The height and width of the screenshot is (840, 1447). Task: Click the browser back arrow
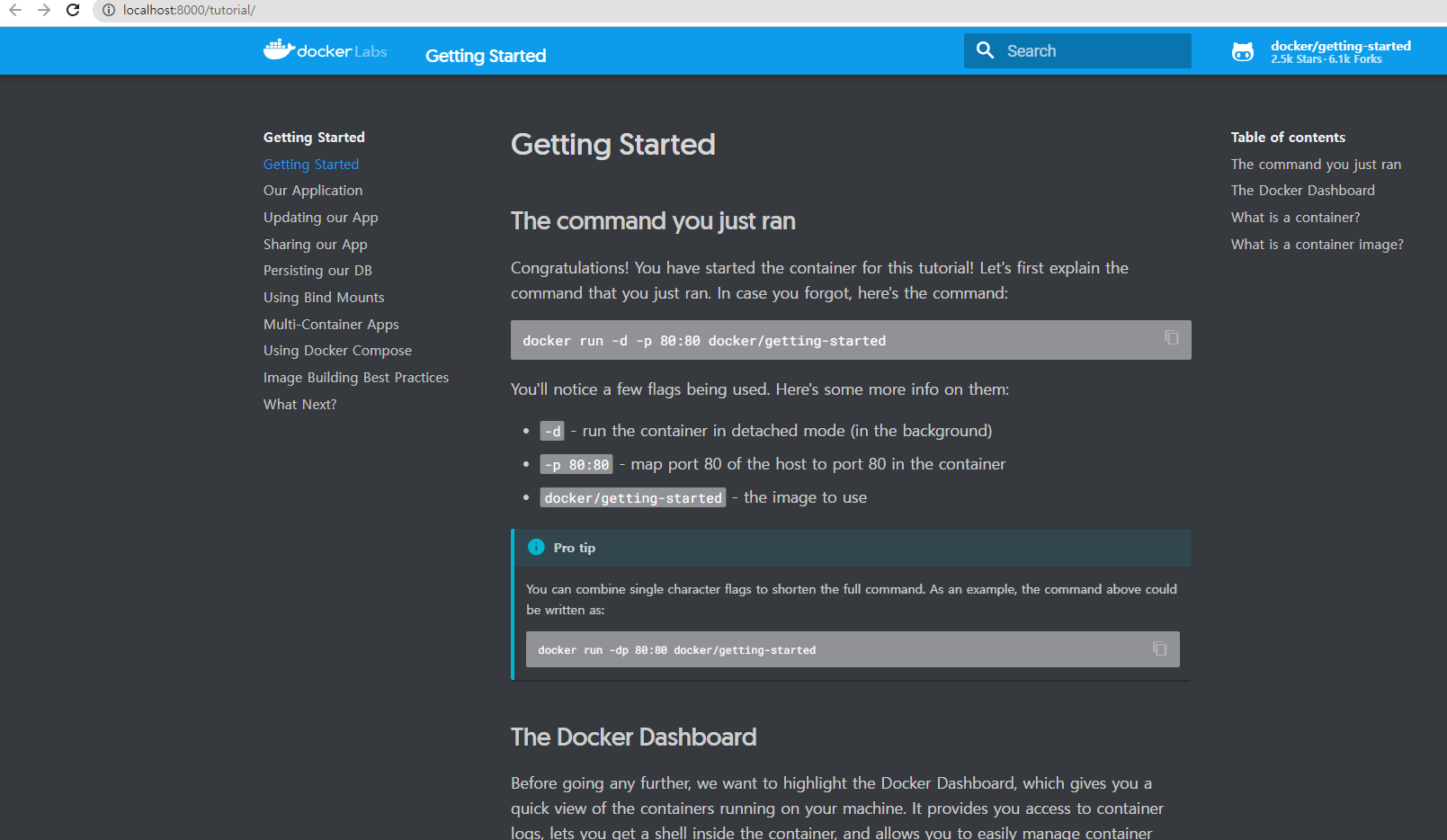[x=15, y=10]
